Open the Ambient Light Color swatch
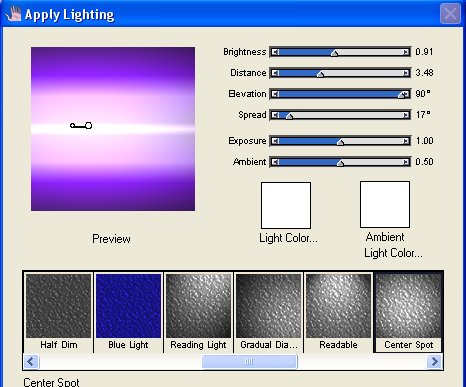 click(385, 204)
